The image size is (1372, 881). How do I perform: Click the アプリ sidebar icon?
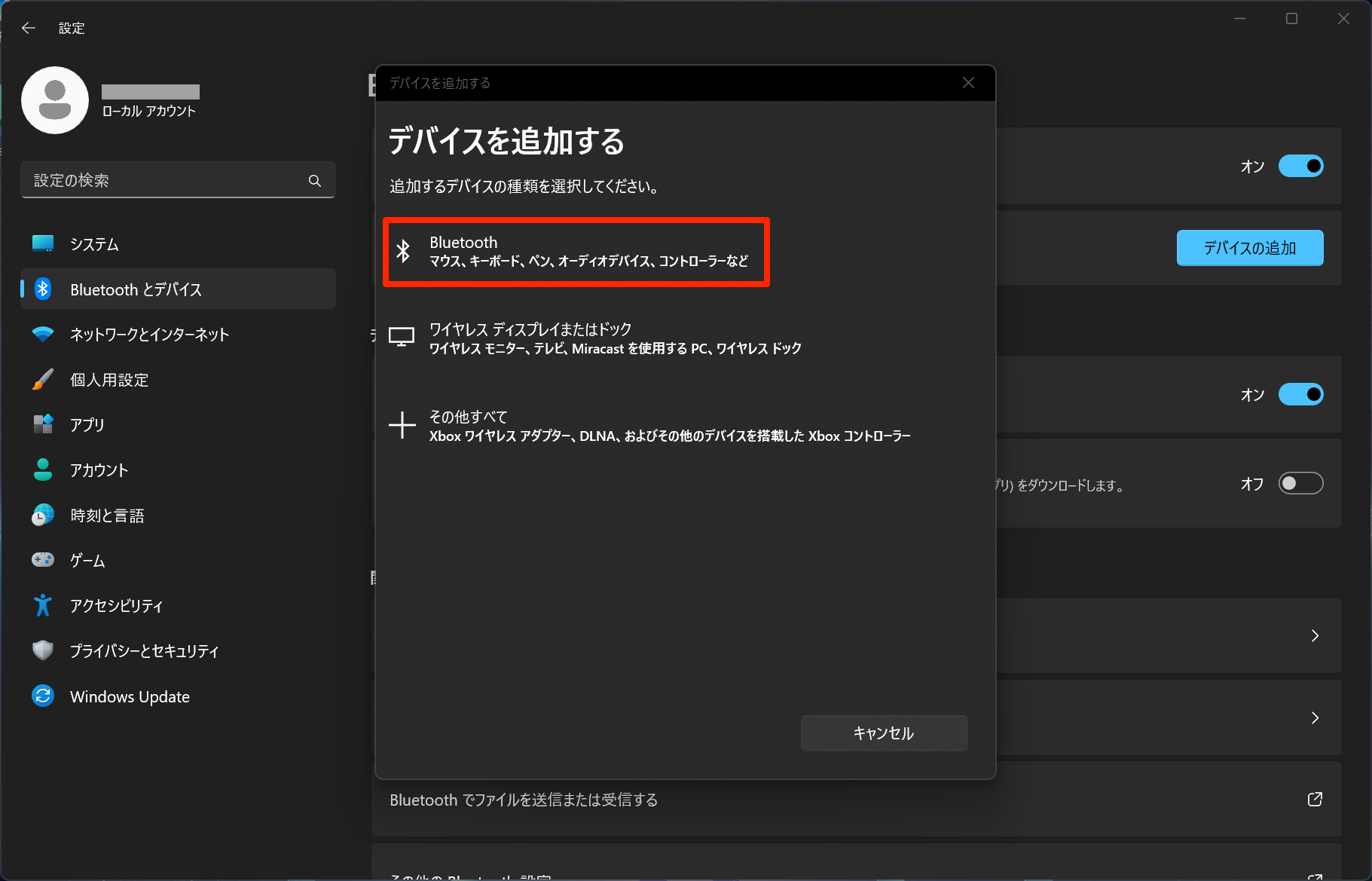point(43,424)
